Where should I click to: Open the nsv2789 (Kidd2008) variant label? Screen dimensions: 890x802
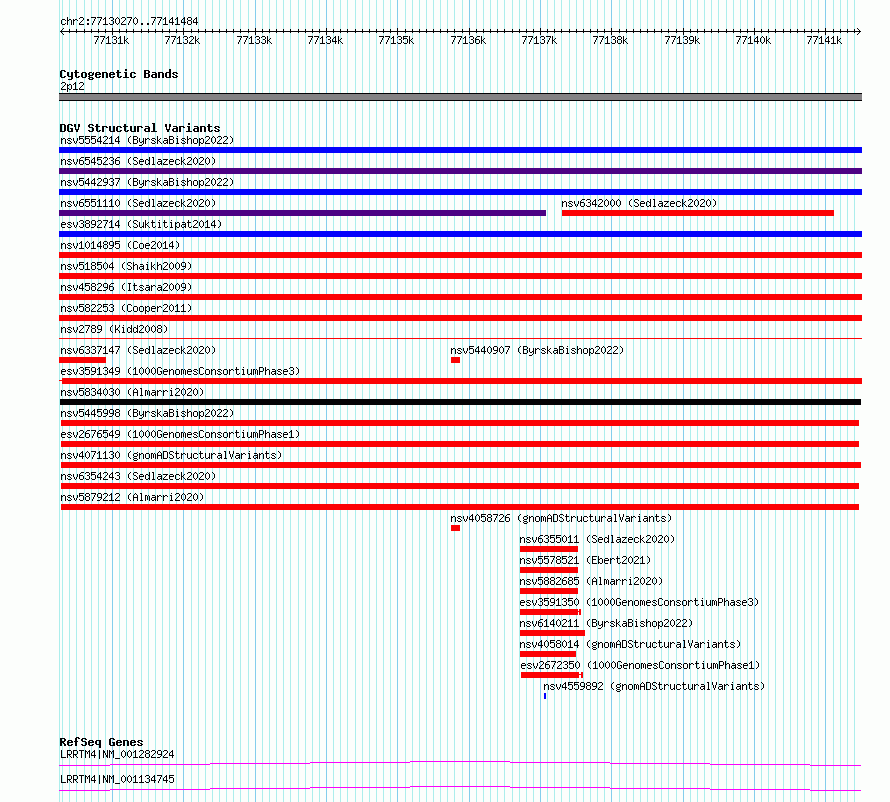coord(114,329)
